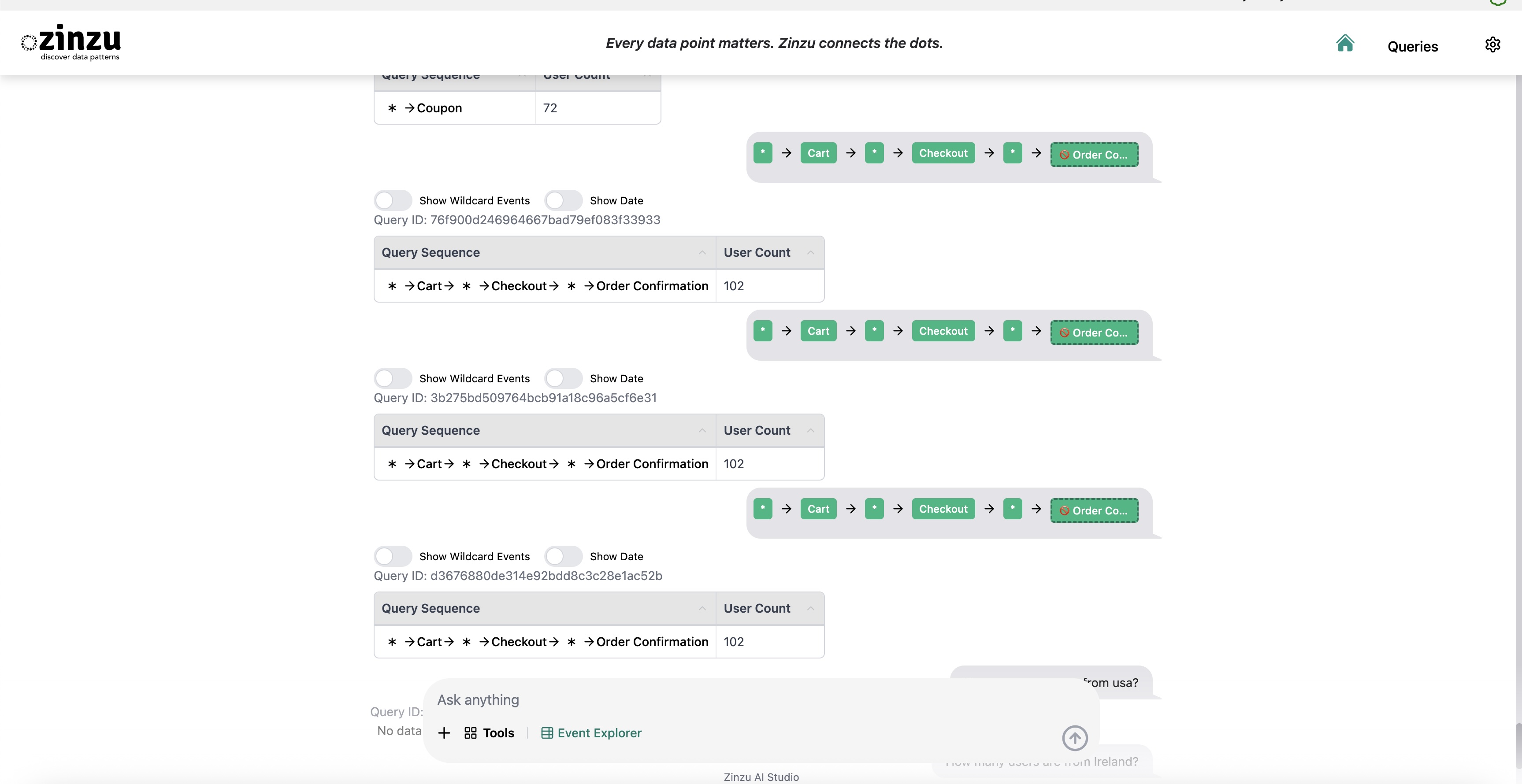Click the plus attachment icon
The height and width of the screenshot is (784, 1522).
tap(444, 732)
